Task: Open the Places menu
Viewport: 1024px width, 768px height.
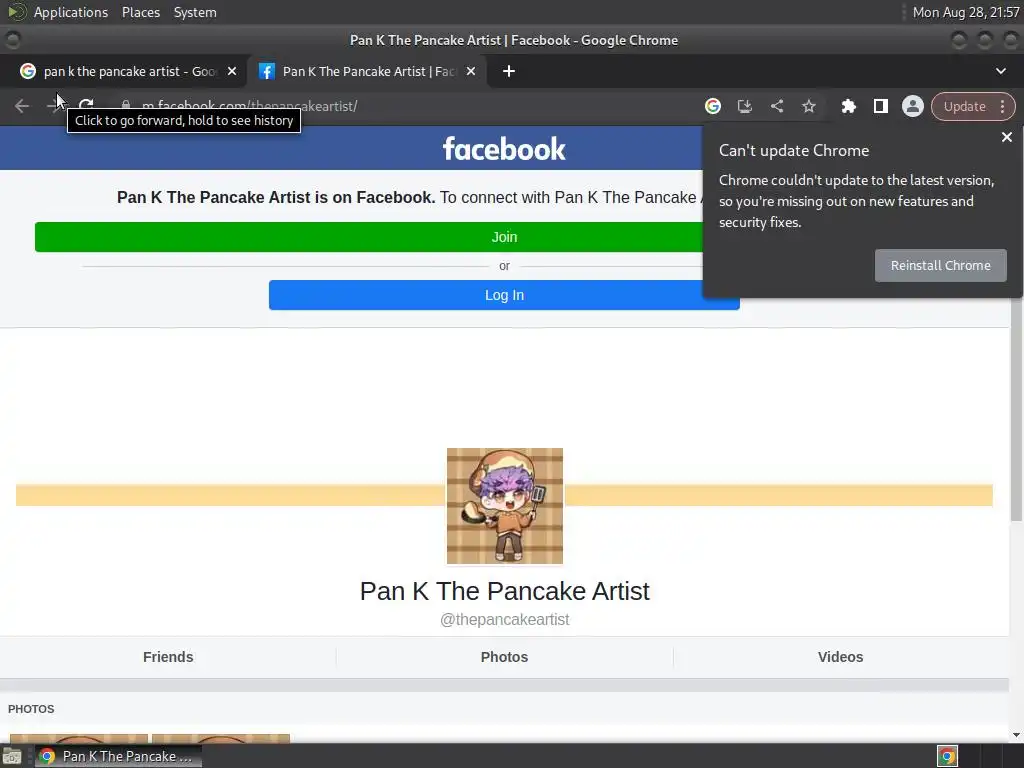Action: point(141,12)
